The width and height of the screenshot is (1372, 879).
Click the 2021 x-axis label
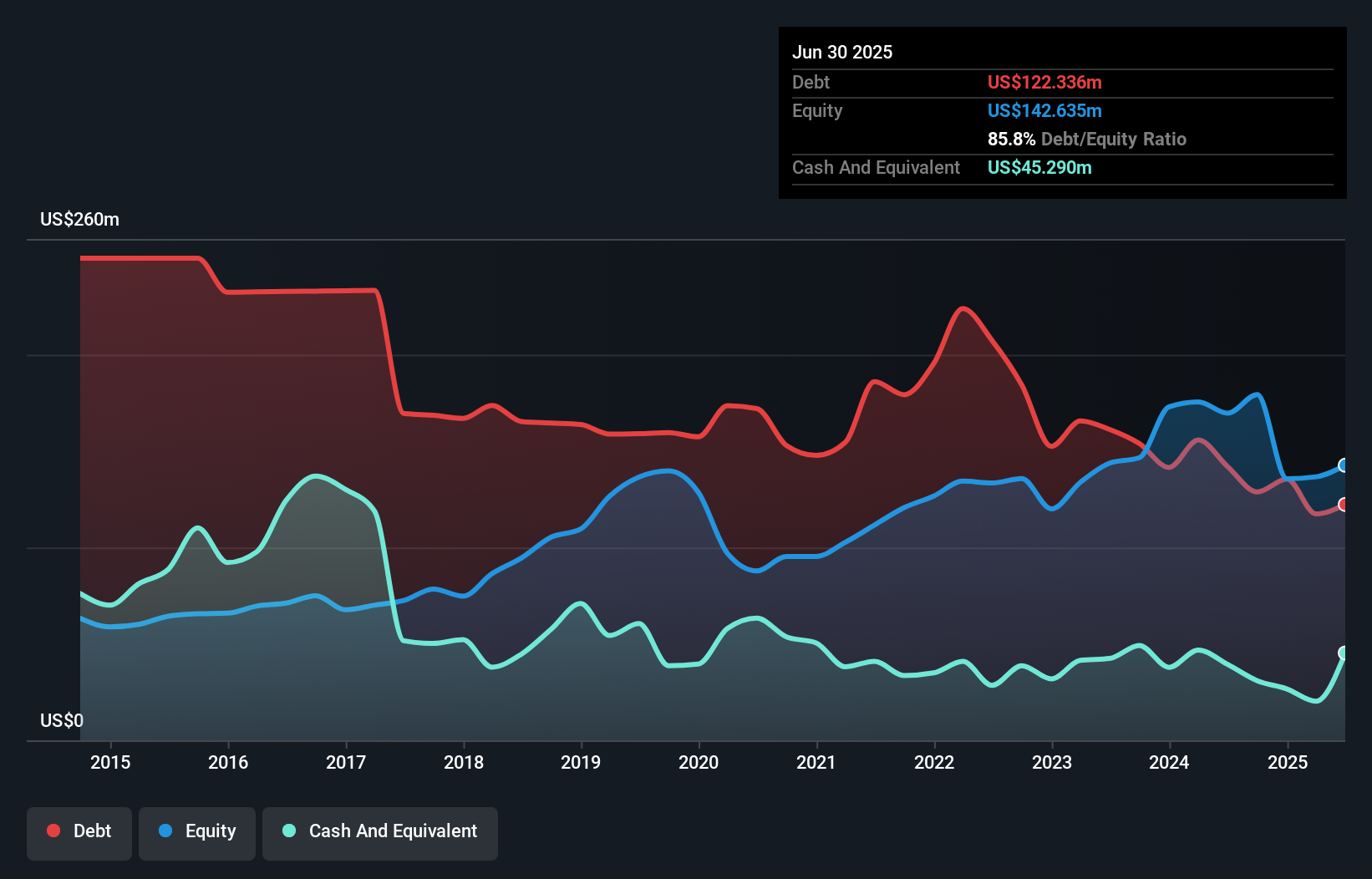tap(816, 762)
